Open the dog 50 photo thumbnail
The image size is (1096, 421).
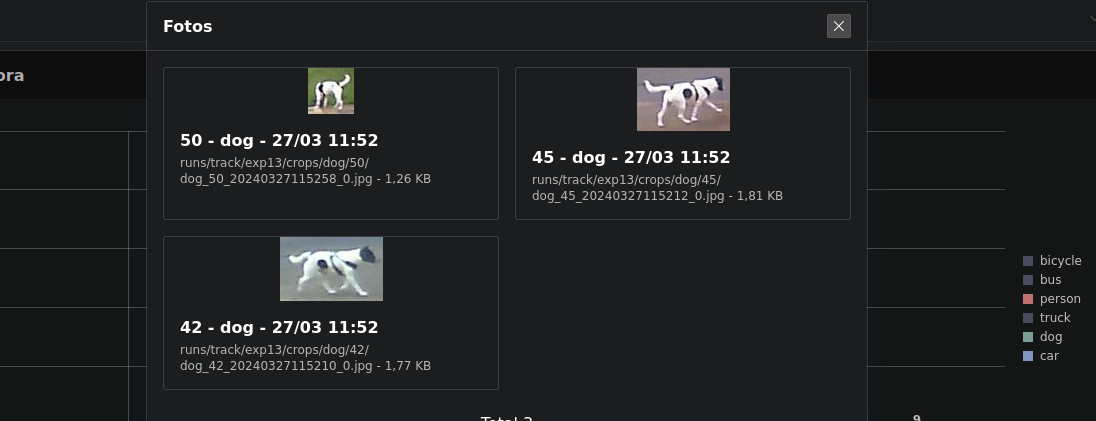(x=331, y=91)
